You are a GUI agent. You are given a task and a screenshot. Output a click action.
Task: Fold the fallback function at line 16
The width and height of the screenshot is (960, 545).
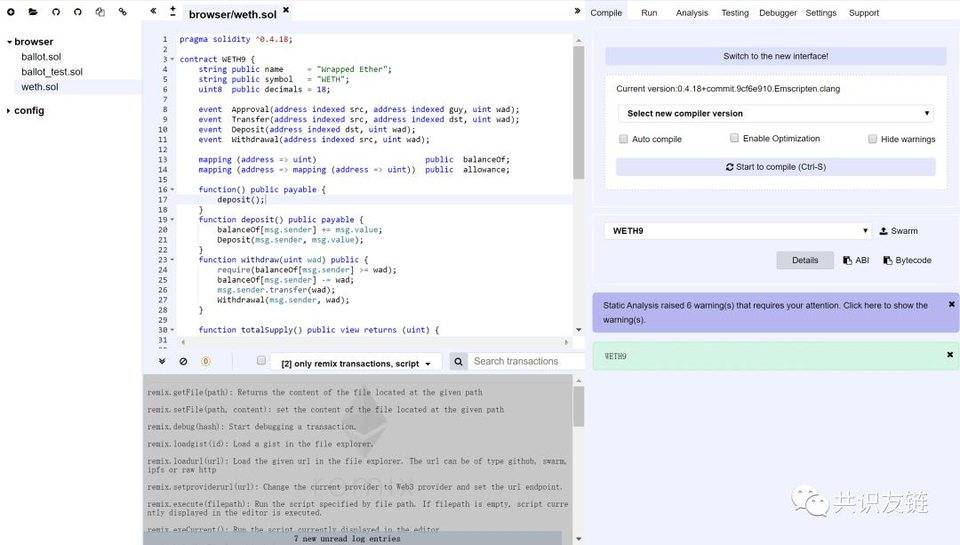click(172, 190)
